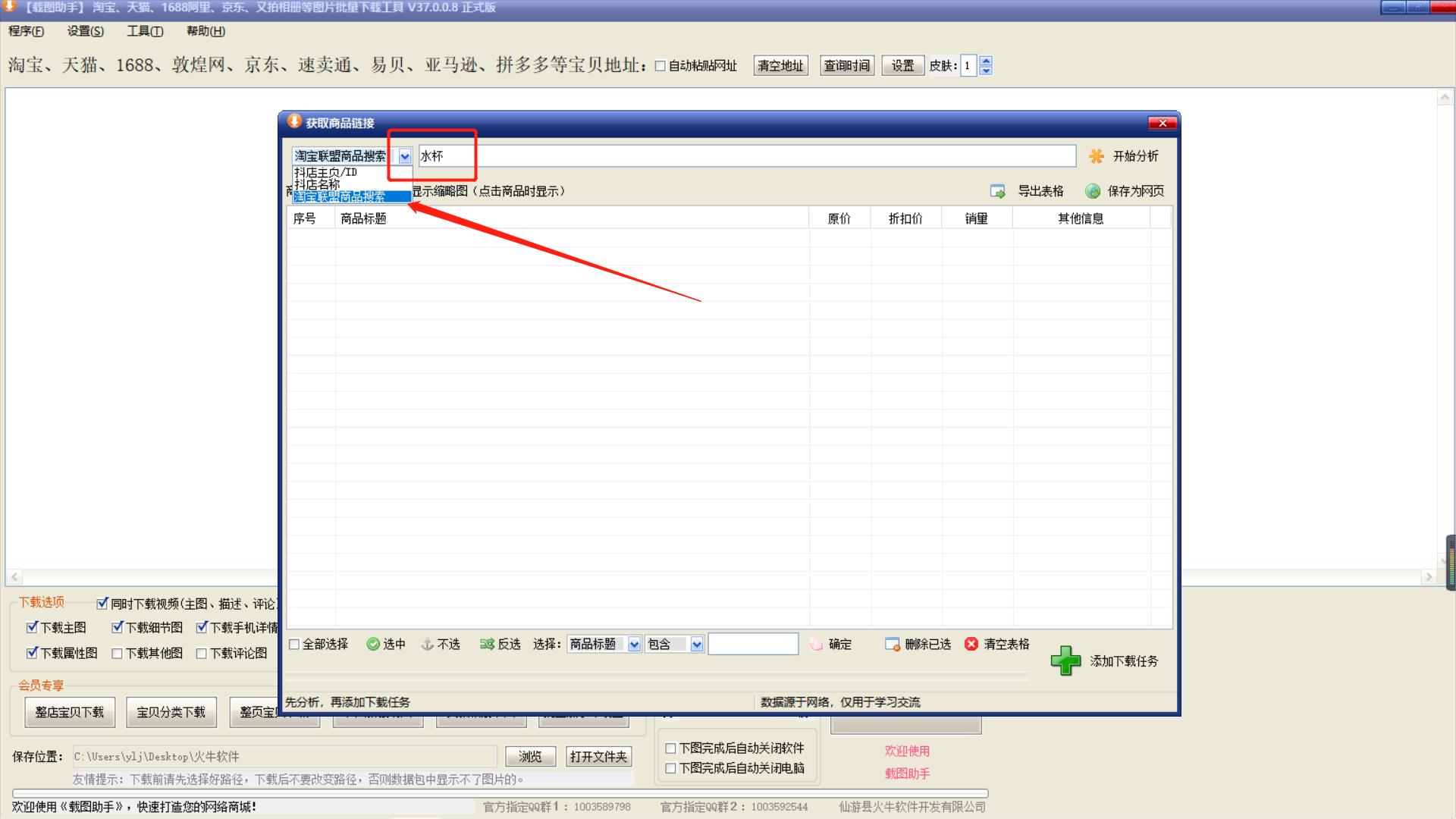Close the 获取商品链接 dialog
Screen dimensions: 1456x819
pyautogui.click(x=1162, y=123)
